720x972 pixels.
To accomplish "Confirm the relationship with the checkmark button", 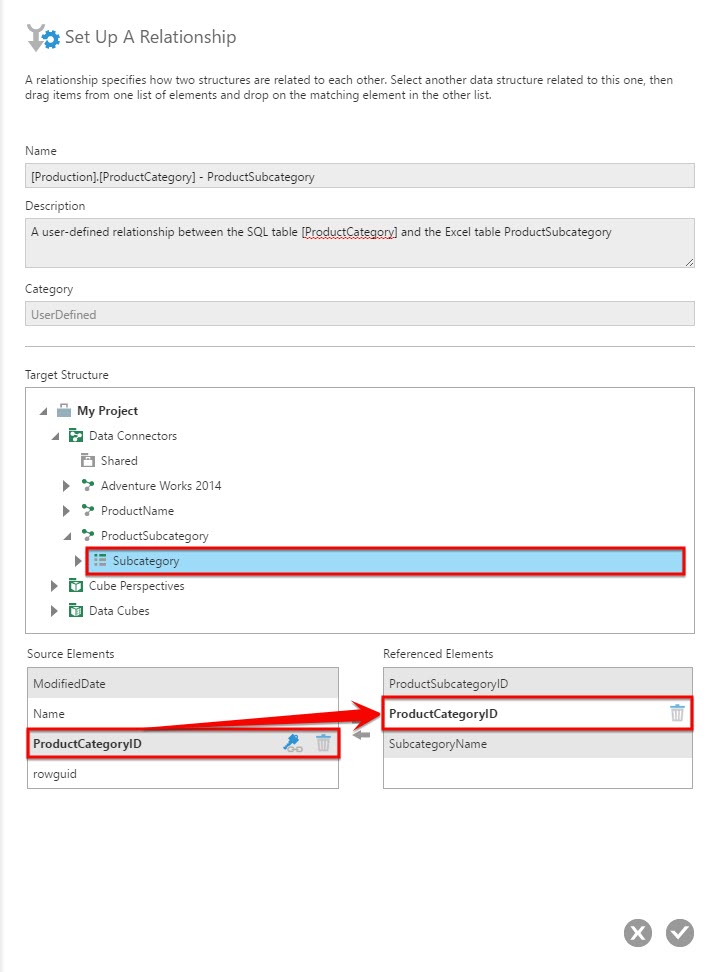I will [x=679, y=932].
